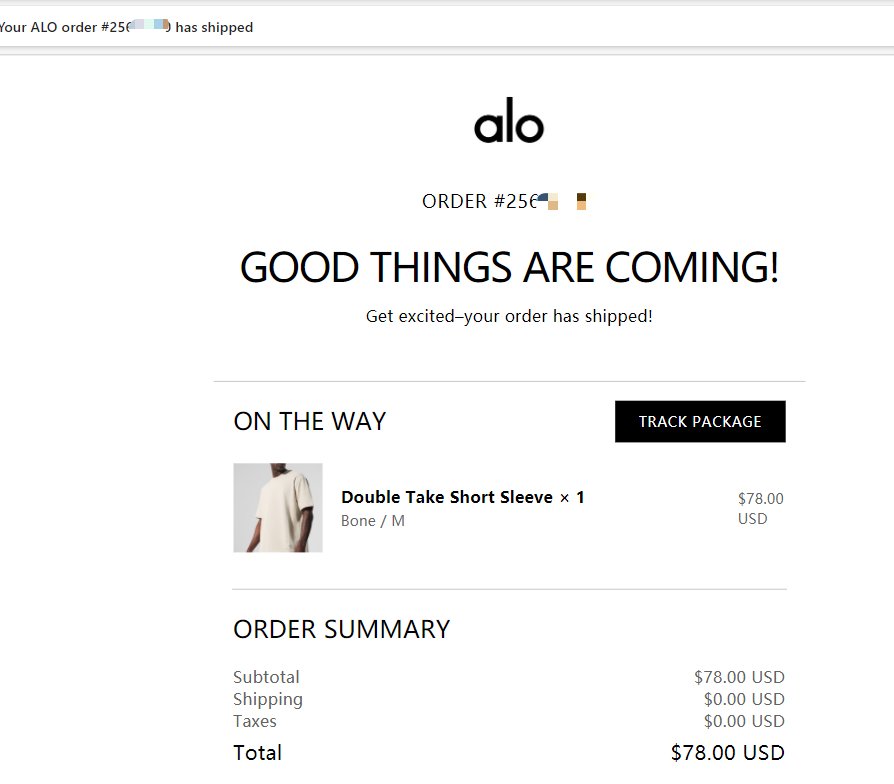Click the Taxes label

pyautogui.click(x=255, y=721)
